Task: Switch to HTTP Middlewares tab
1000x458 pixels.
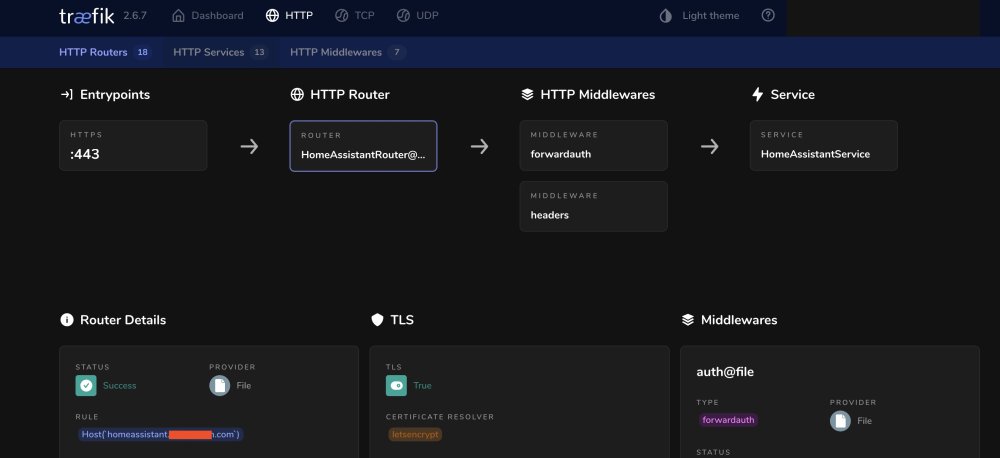Action: (347, 52)
